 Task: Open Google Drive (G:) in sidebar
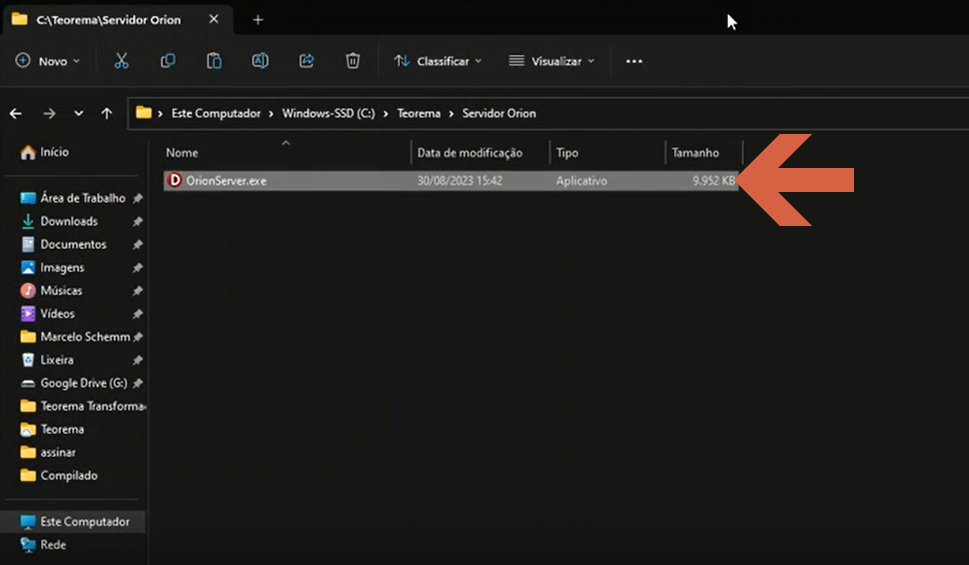pos(74,383)
